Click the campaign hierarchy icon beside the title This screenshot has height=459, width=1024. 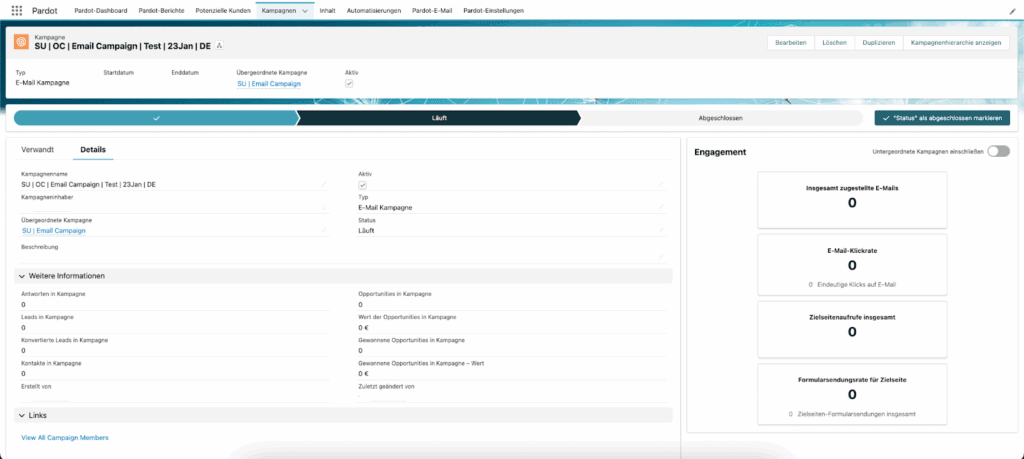click(219, 46)
